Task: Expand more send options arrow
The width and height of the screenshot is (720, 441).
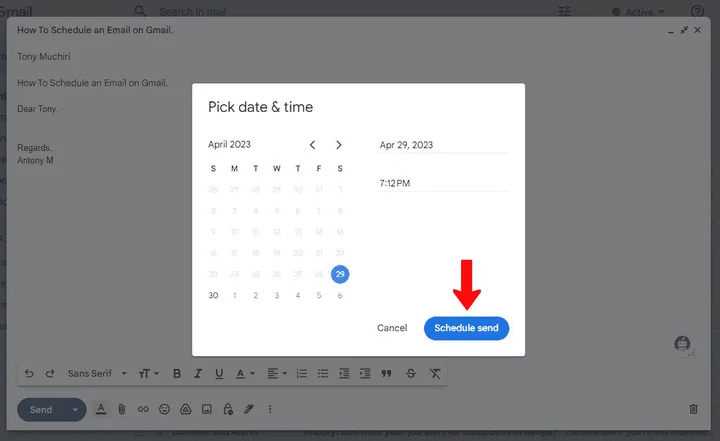Action: (74, 409)
